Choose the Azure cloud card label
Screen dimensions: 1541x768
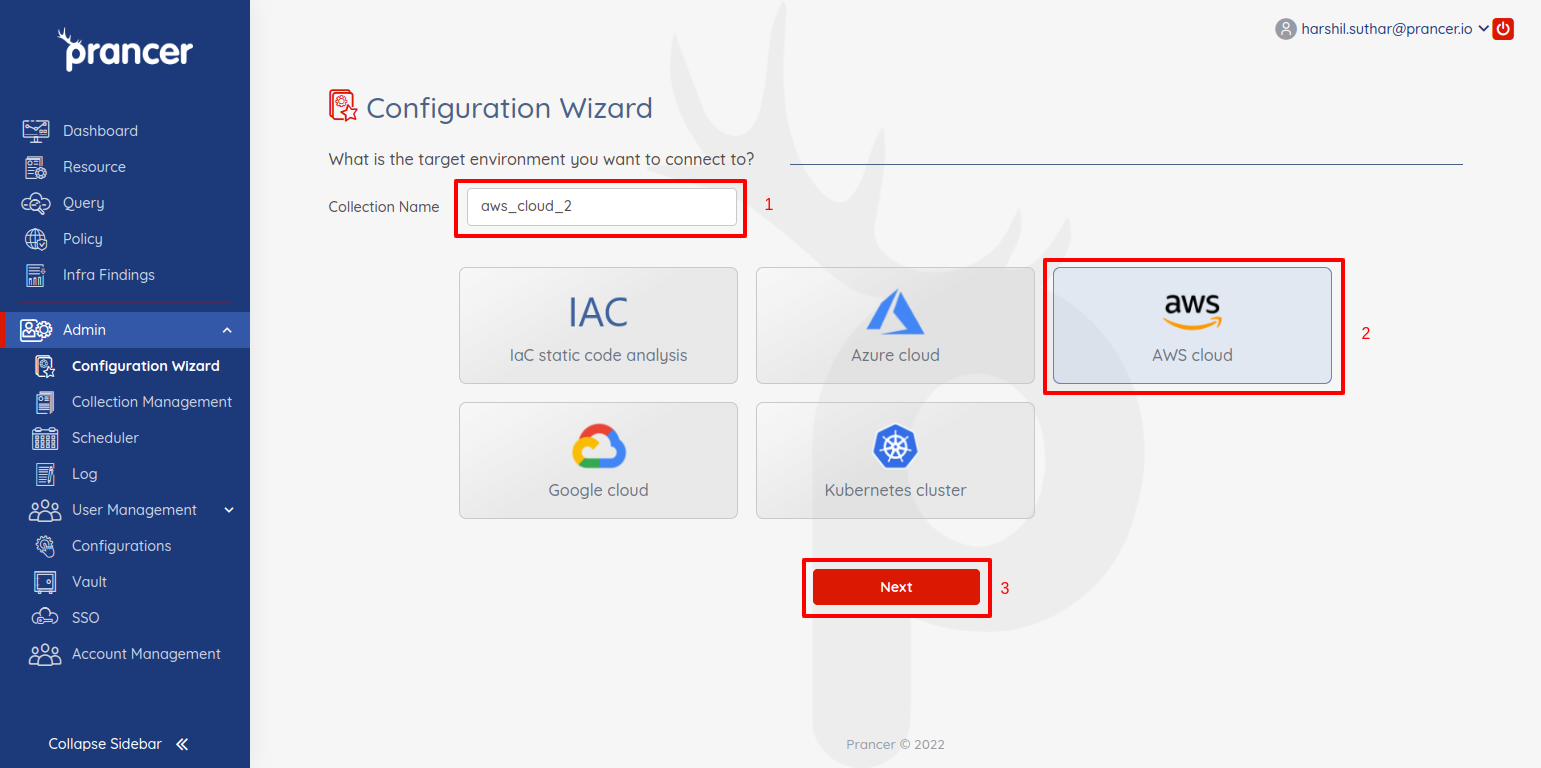pos(895,355)
